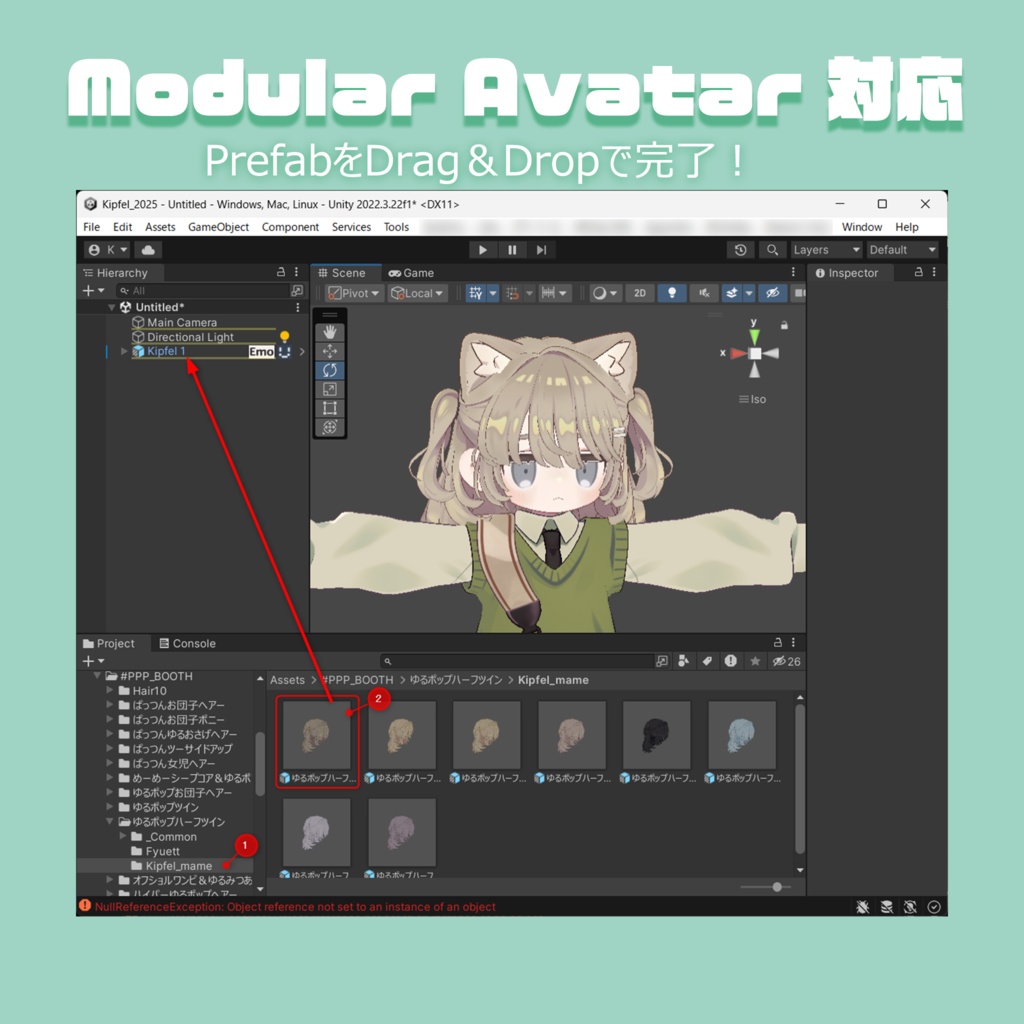Select the Scale tool
This screenshot has width=1024, height=1024.
pos(330,389)
